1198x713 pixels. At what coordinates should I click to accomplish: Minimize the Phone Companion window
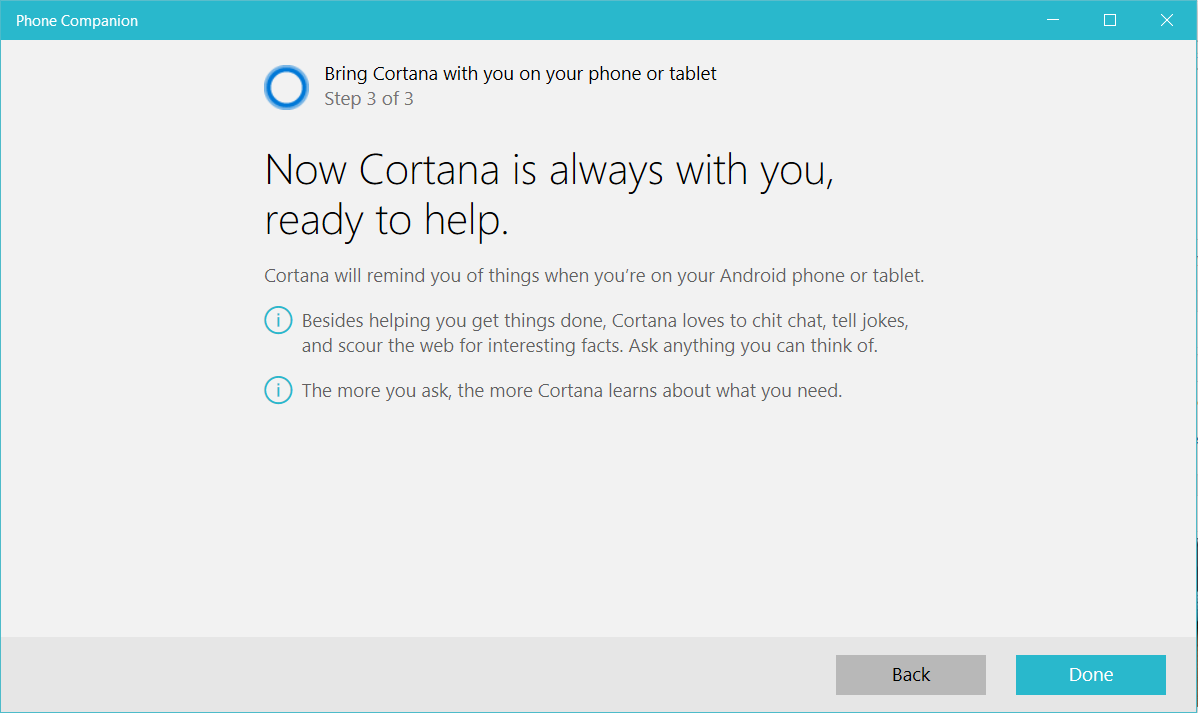pyautogui.click(x=1053, y=20)
